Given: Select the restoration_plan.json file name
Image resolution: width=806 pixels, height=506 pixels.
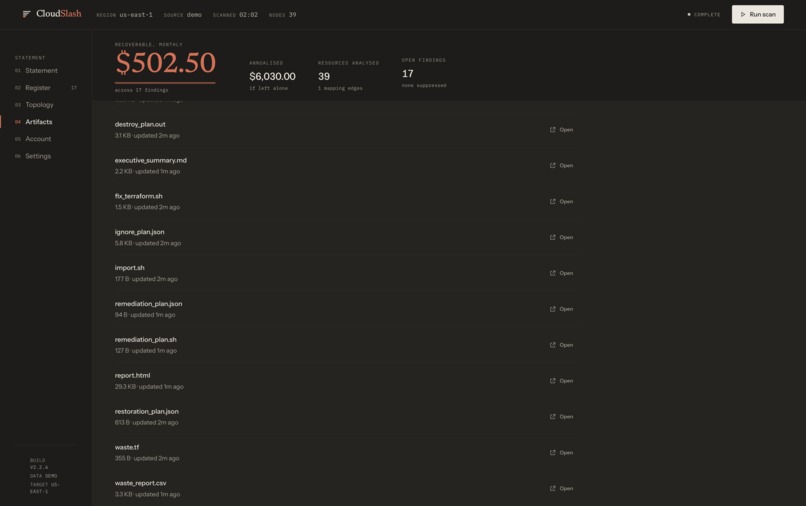Looking at the screenshot, I should (146, 411).
